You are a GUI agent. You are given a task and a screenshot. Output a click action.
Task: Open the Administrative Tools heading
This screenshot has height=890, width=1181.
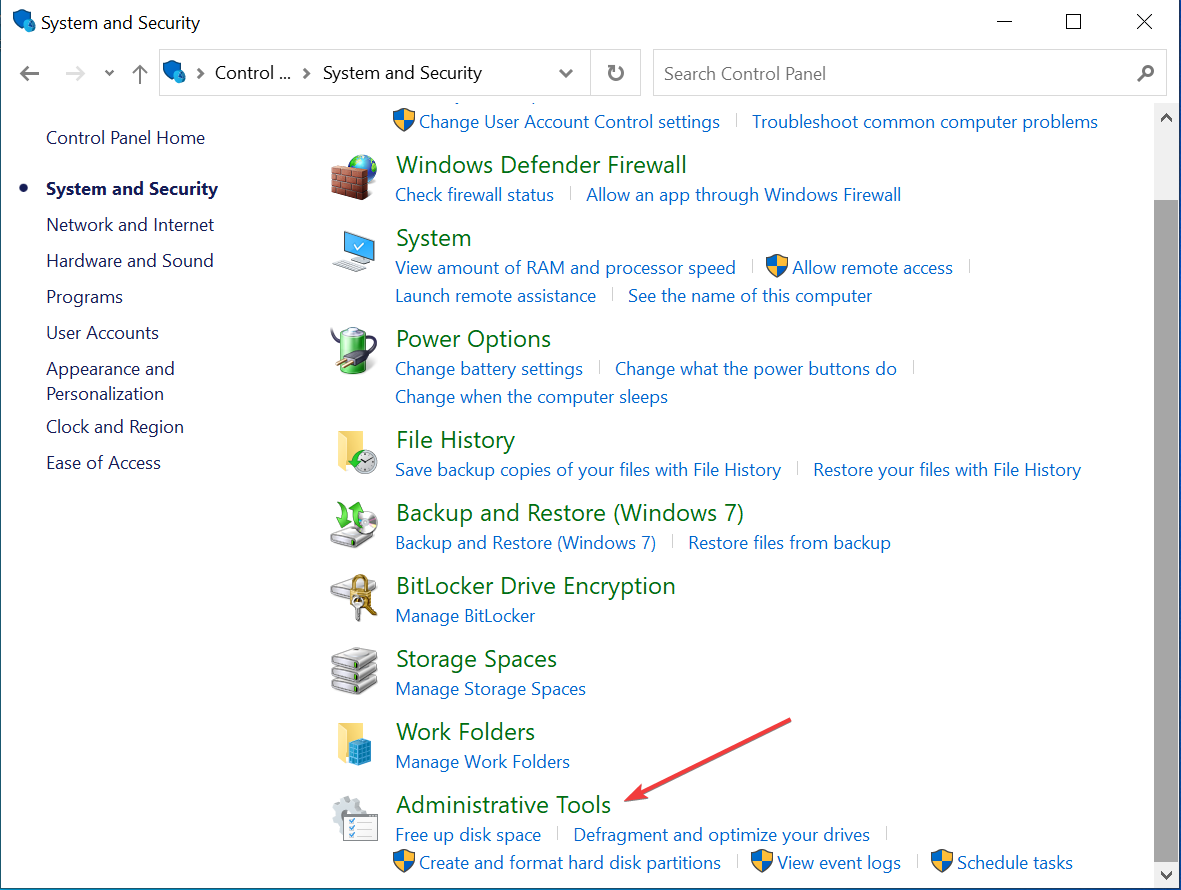coord(503,805)
